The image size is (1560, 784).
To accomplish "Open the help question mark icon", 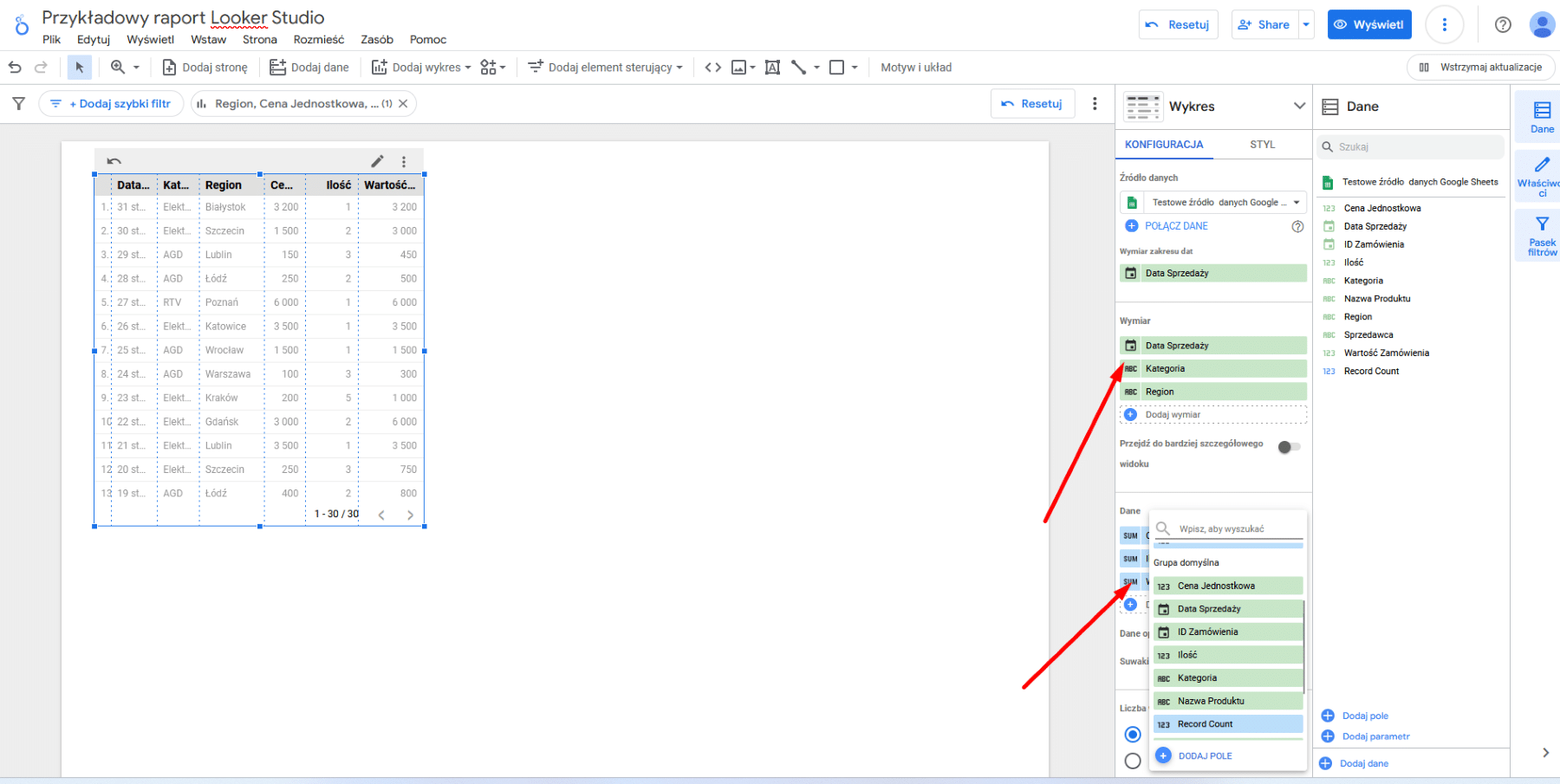I will coord(1503,24).
